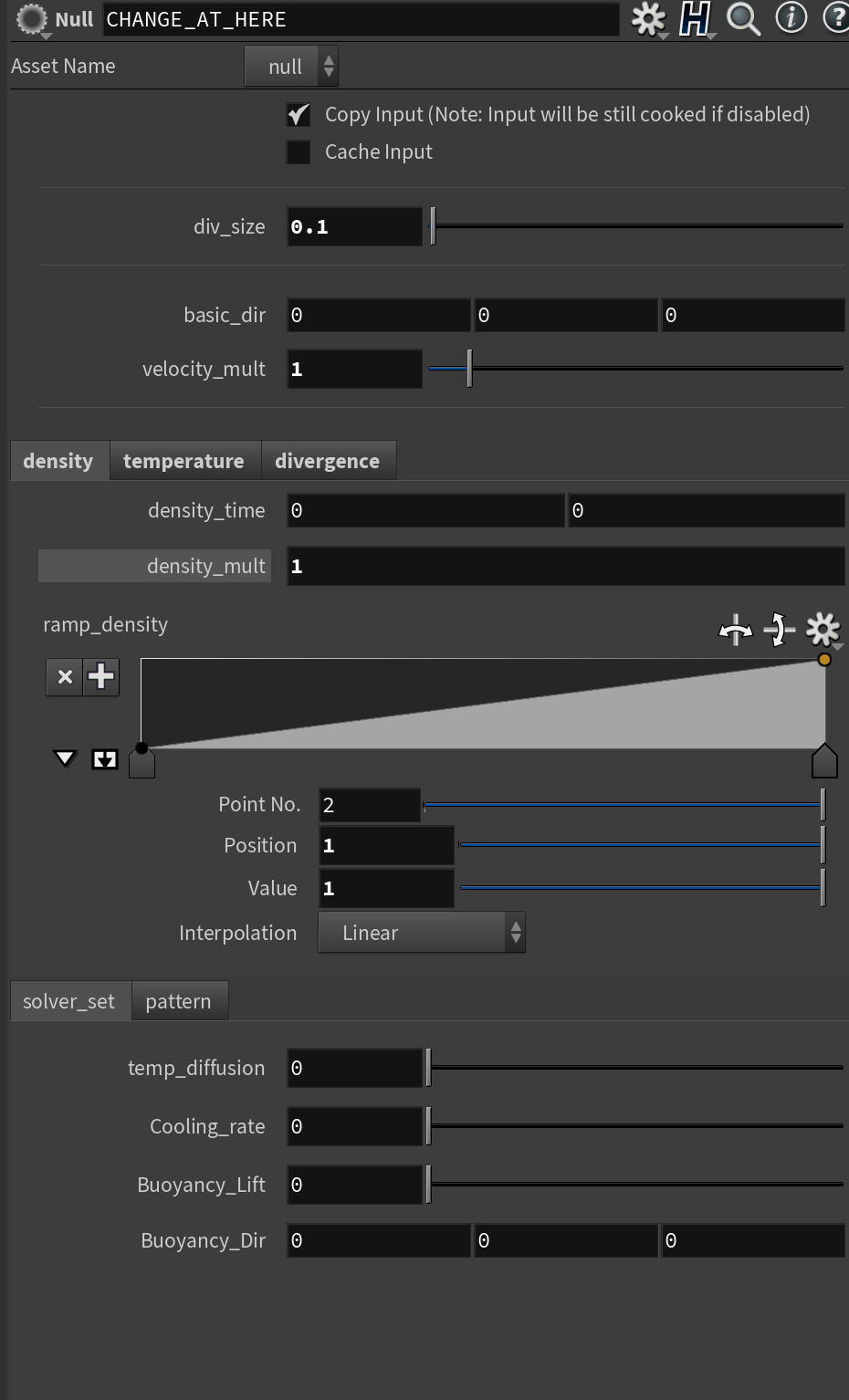Image resolution: width=849 pixels, height=1400 pixels.
Task: Adjust the Buoyancy_Lift slider
Action: tap(636, 1185)
